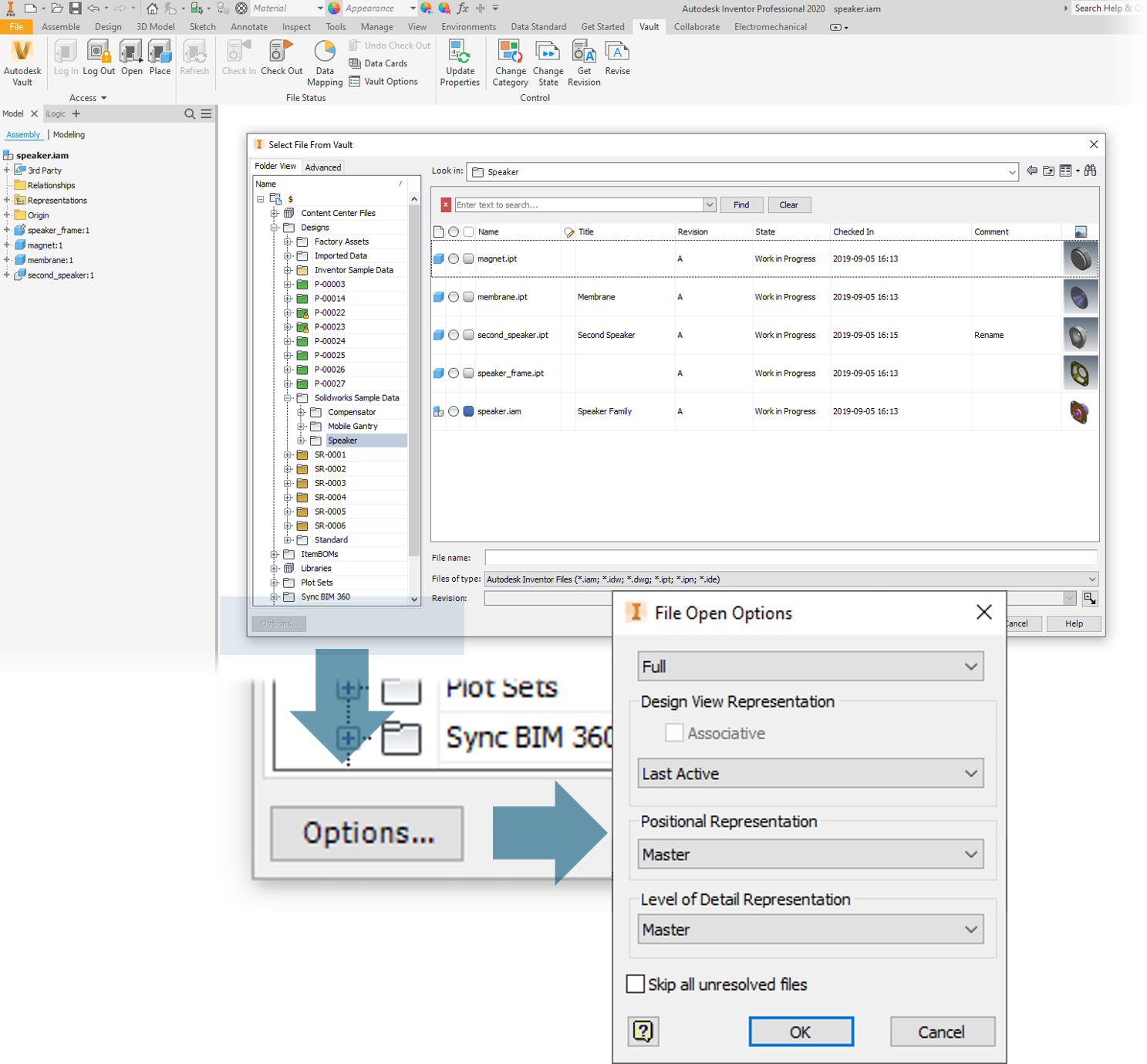The image size is (1147, 1064).
Task: Toggle the checked box for speaker.iam row
Action: (468, 411)
